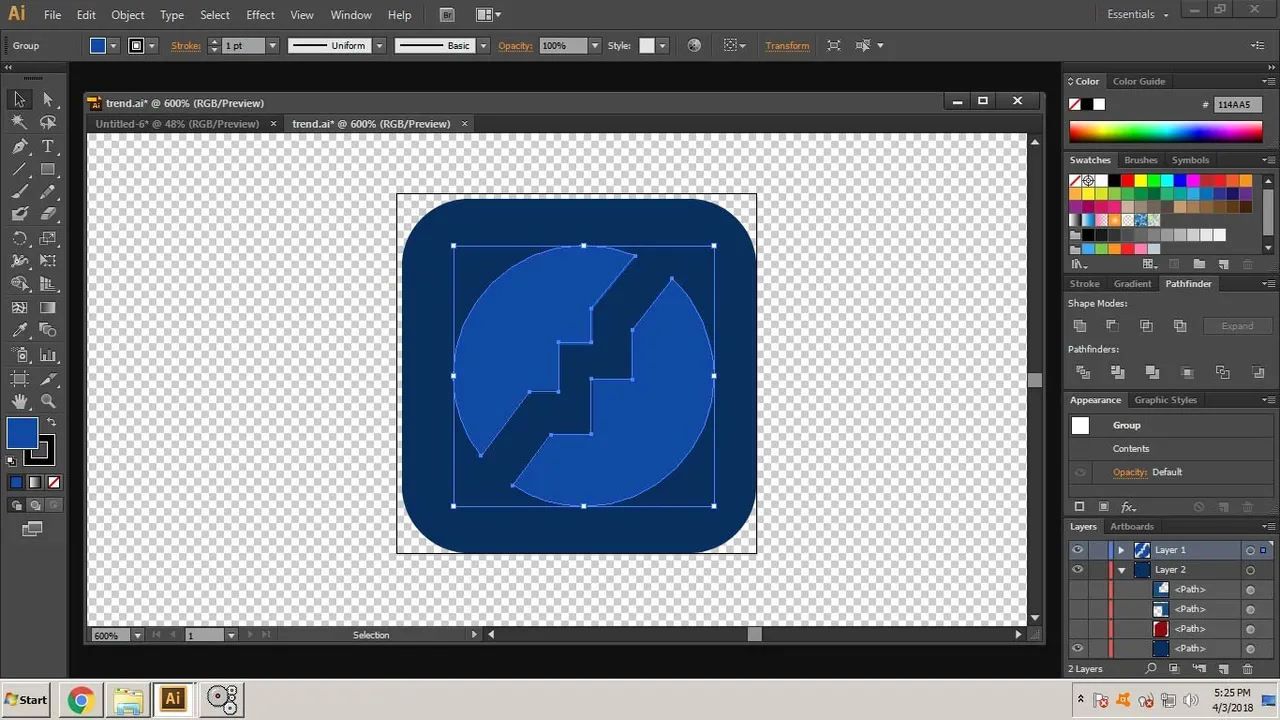Viewport: 1280px width, 720px height.
Task: Toggle Opacity visibility in Appearance panel
Action: click(1080, 472)
